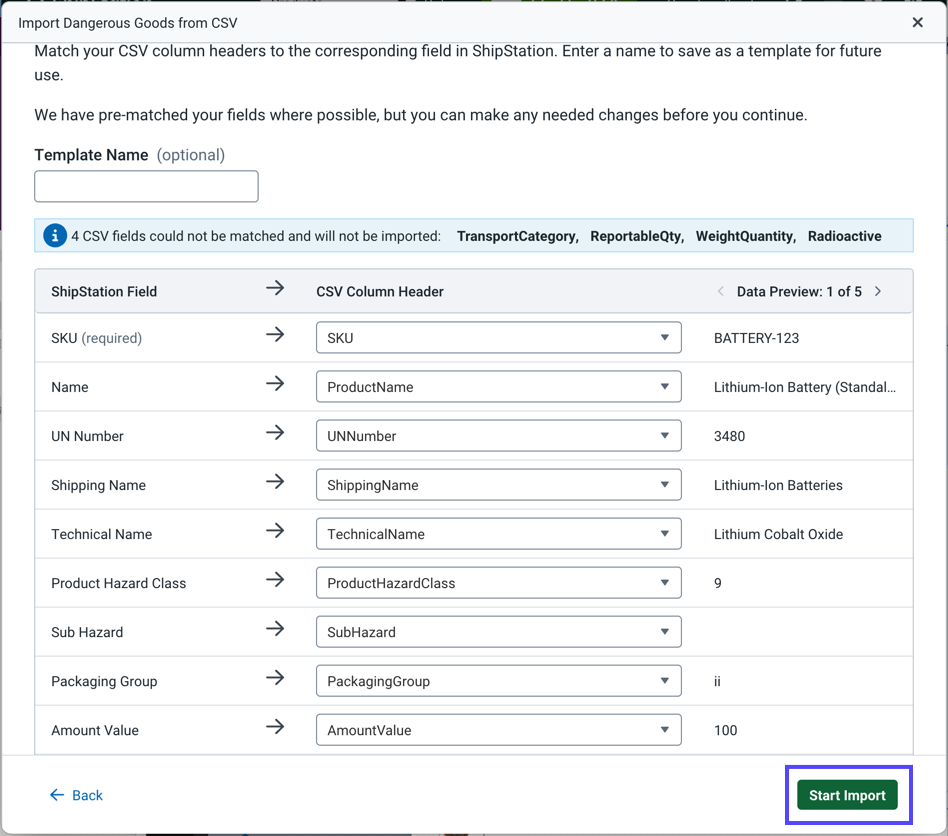
Task: Click the arrow beside UN Number
Action: (275, 432)
